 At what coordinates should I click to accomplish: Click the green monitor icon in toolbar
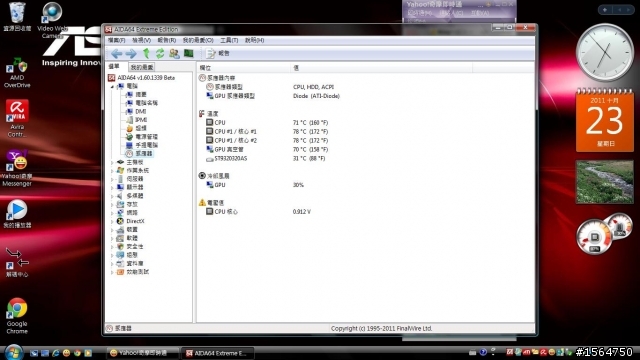(189, 53)
